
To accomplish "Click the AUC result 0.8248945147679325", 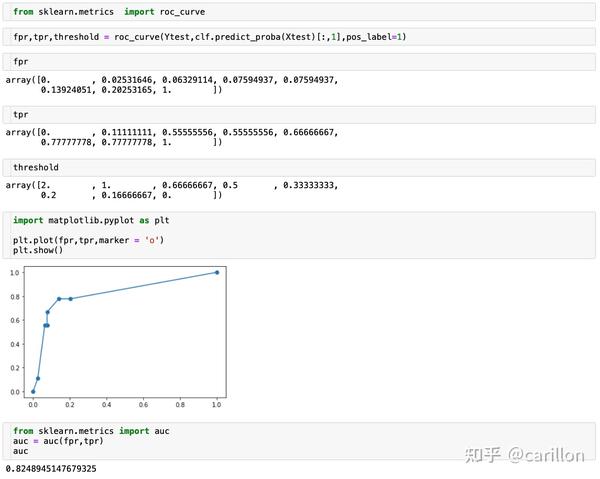I will pos(51,468).
